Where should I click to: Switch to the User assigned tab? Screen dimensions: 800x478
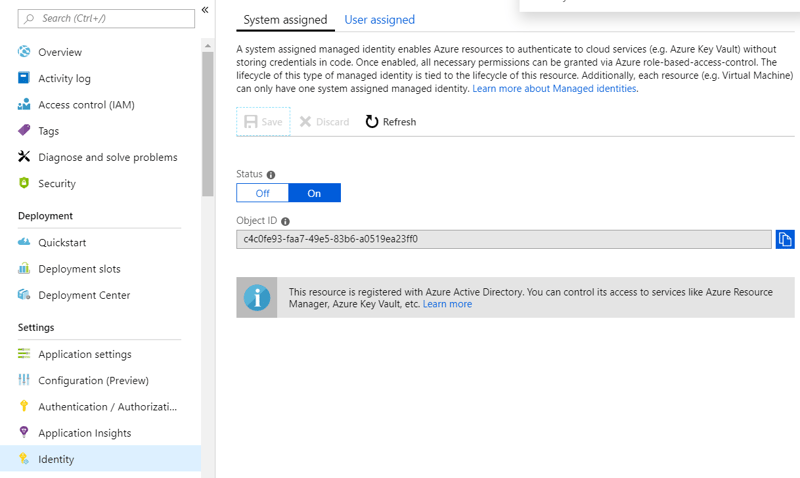click(380, 19)
